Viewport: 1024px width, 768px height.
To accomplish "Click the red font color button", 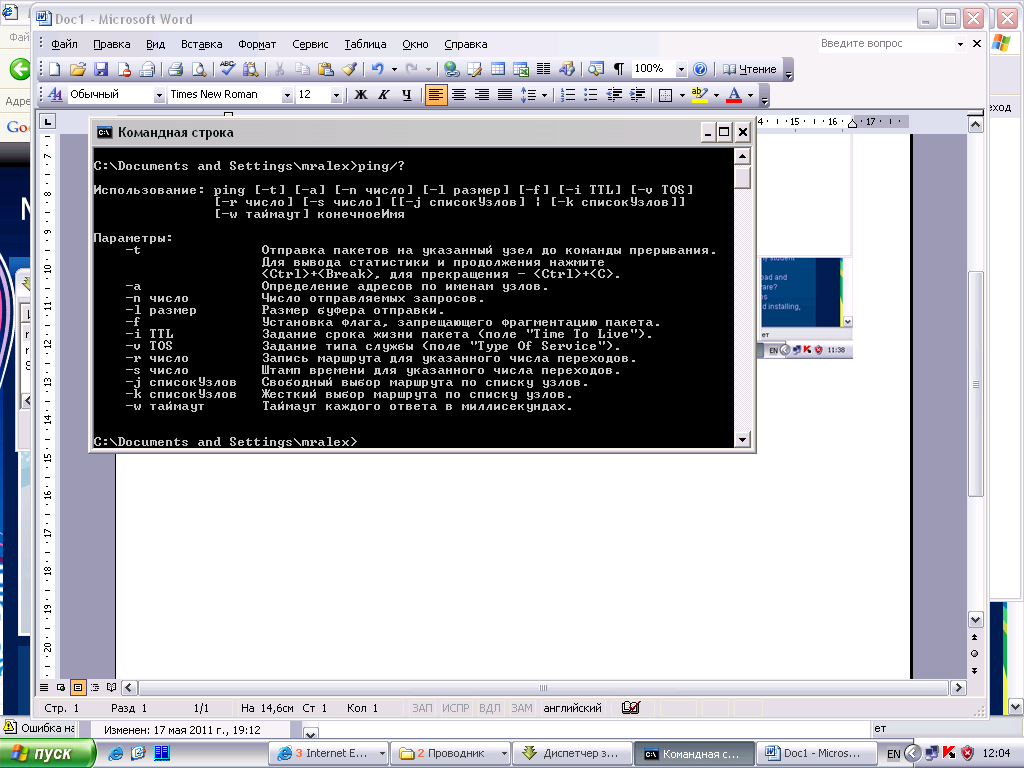I will click(734, 95).
